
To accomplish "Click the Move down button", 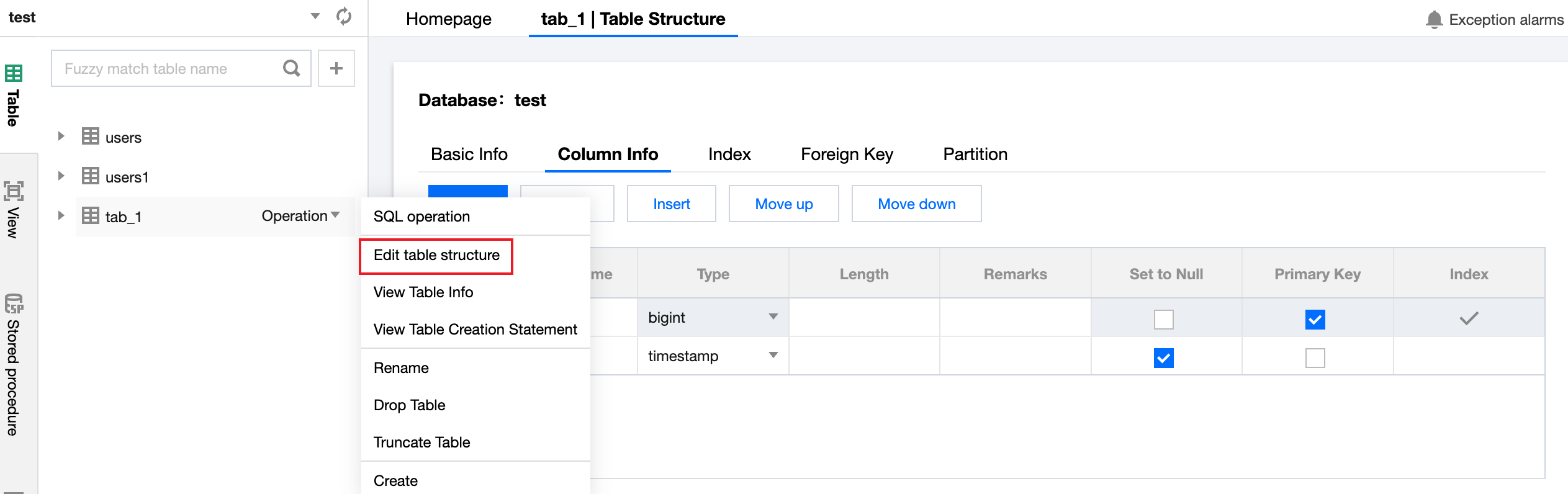I will (x=916, y=204).
